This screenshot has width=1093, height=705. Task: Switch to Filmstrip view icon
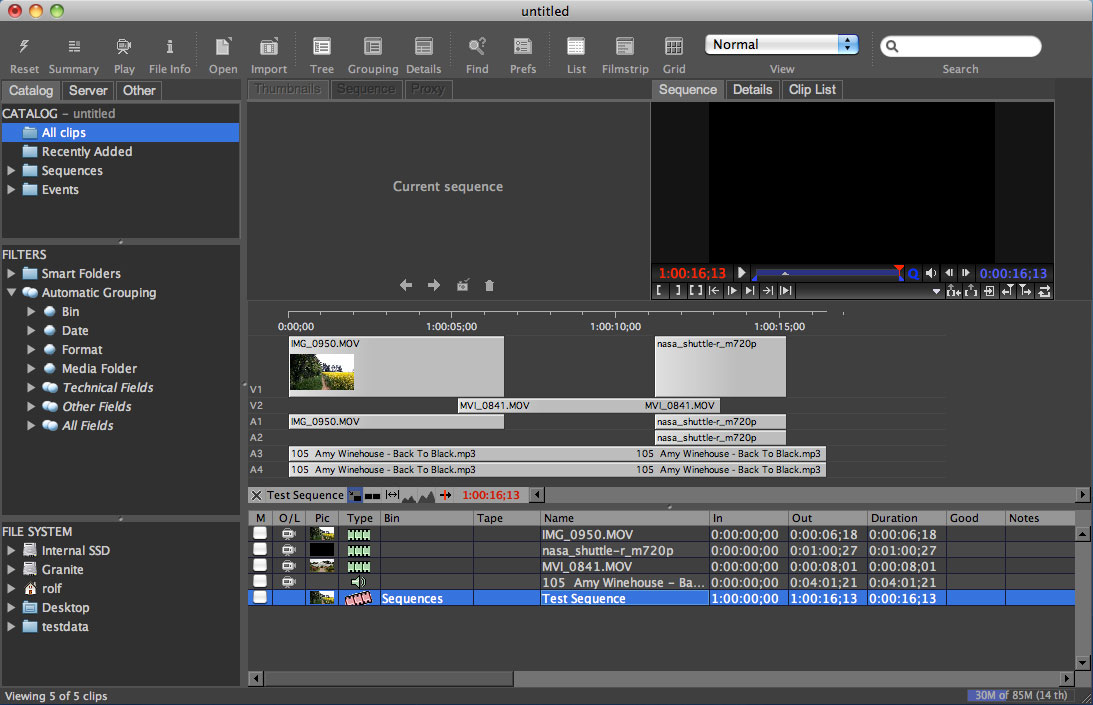click(x=625, y=47)
